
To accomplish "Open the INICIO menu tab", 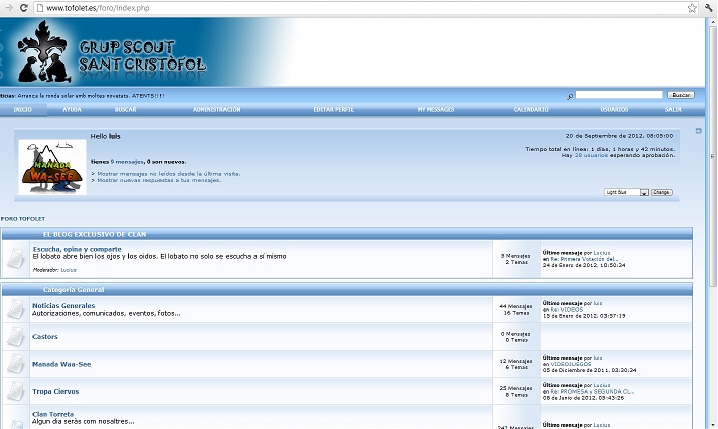I will (22, 110).
